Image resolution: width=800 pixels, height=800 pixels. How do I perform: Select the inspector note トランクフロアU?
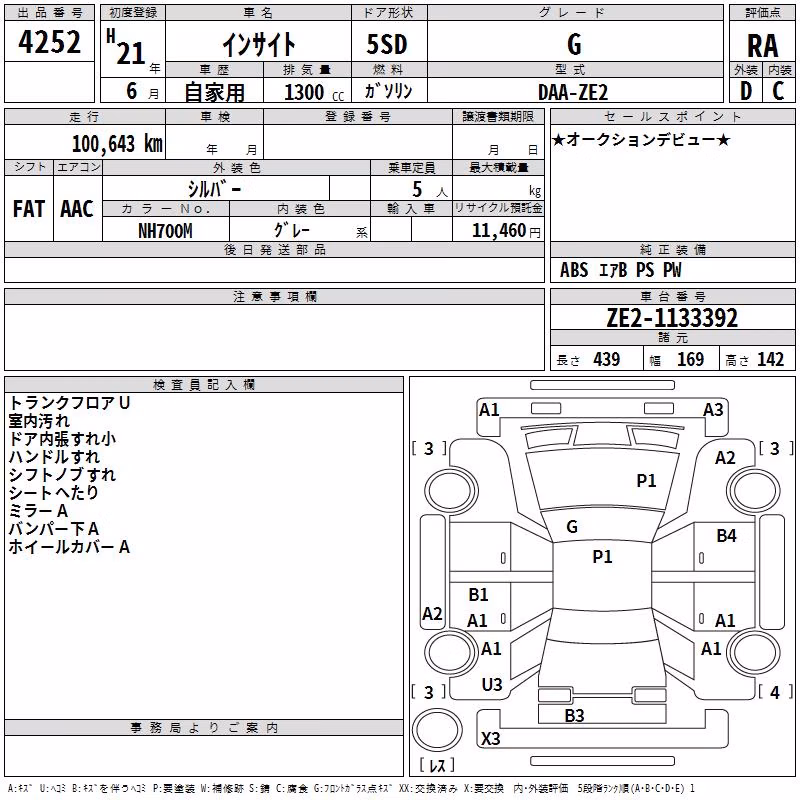click(69, 403)
